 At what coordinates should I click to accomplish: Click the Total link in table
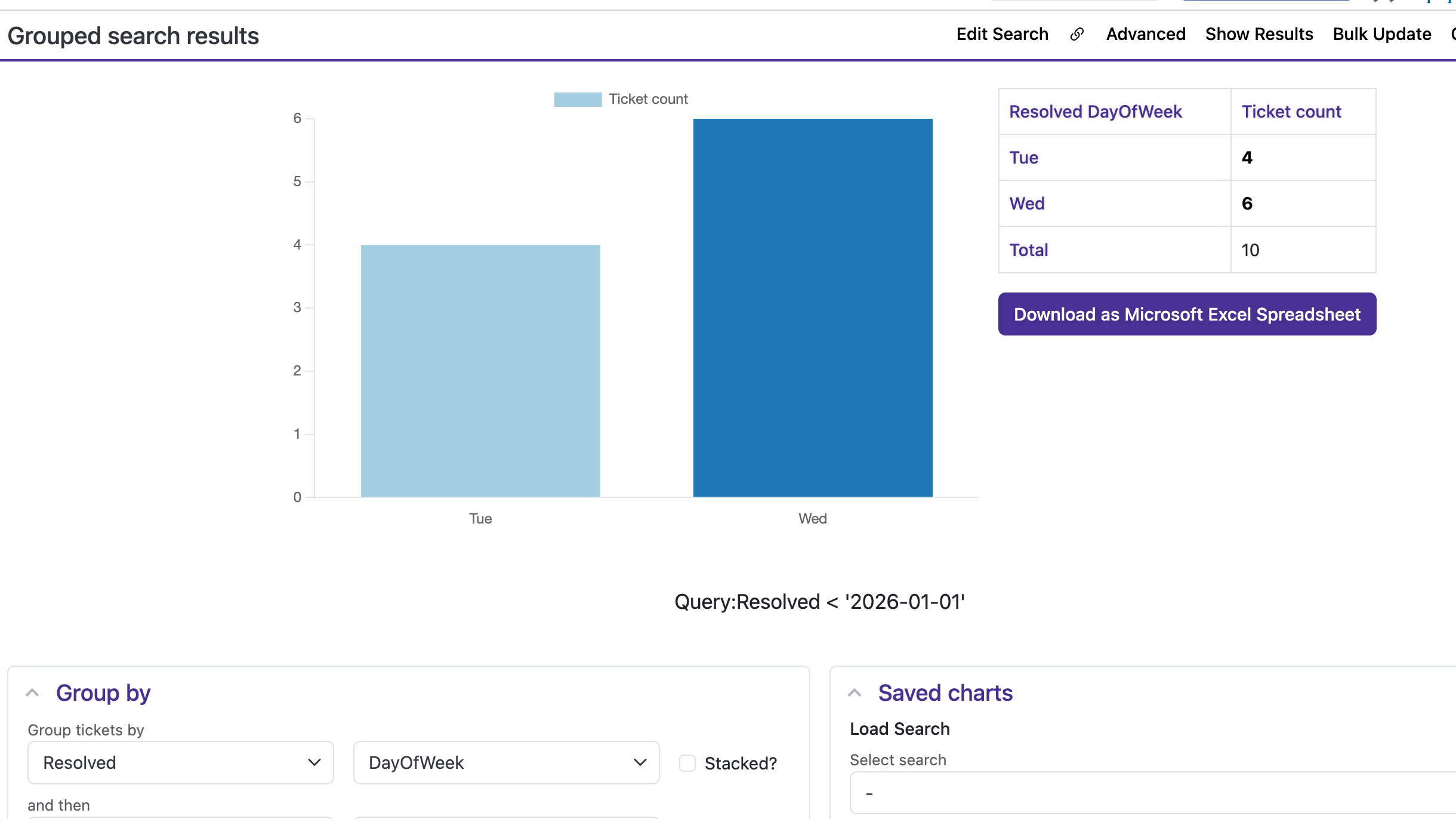point(1028,250)
